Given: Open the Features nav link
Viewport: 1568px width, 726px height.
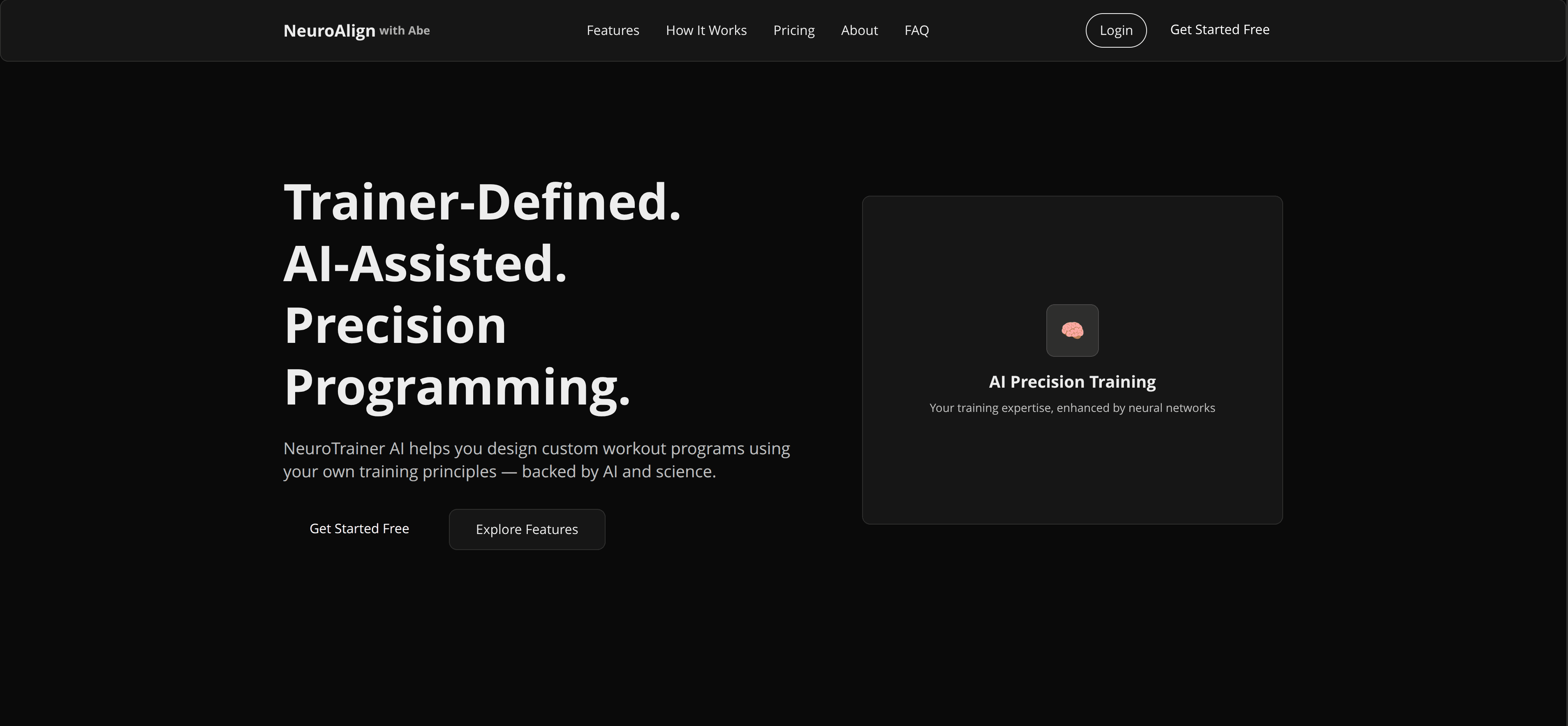Looking at the screenshot, I should [612, 30].
